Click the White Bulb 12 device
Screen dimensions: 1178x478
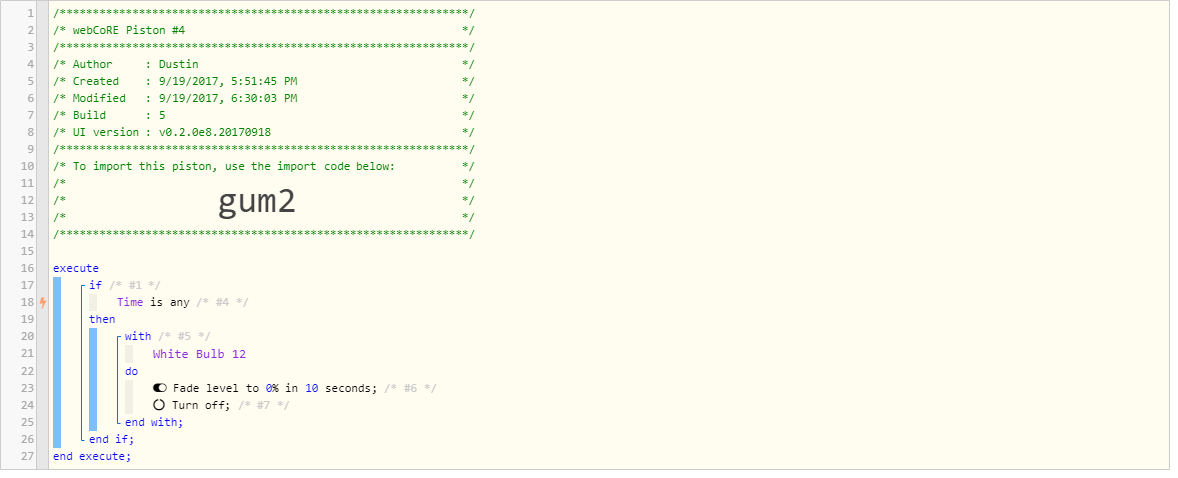(199, 354)
